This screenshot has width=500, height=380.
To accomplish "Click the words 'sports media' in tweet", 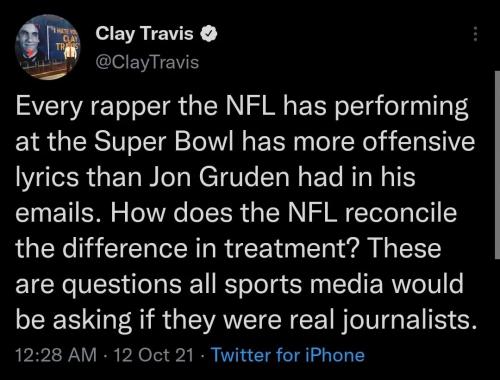I will coord(304,285).
